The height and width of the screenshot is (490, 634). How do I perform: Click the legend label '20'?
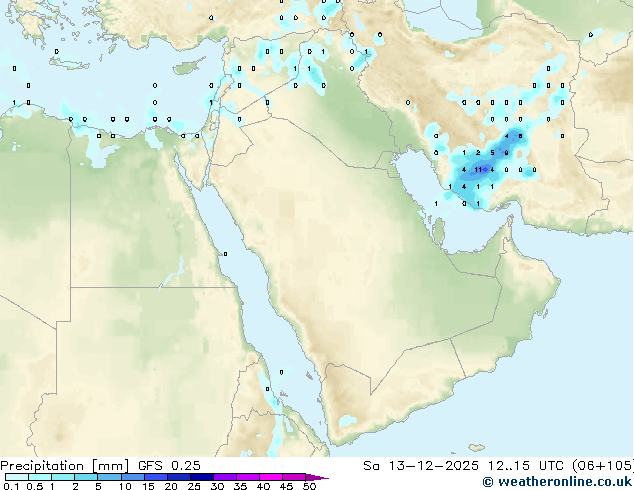(x=171, y=486)
